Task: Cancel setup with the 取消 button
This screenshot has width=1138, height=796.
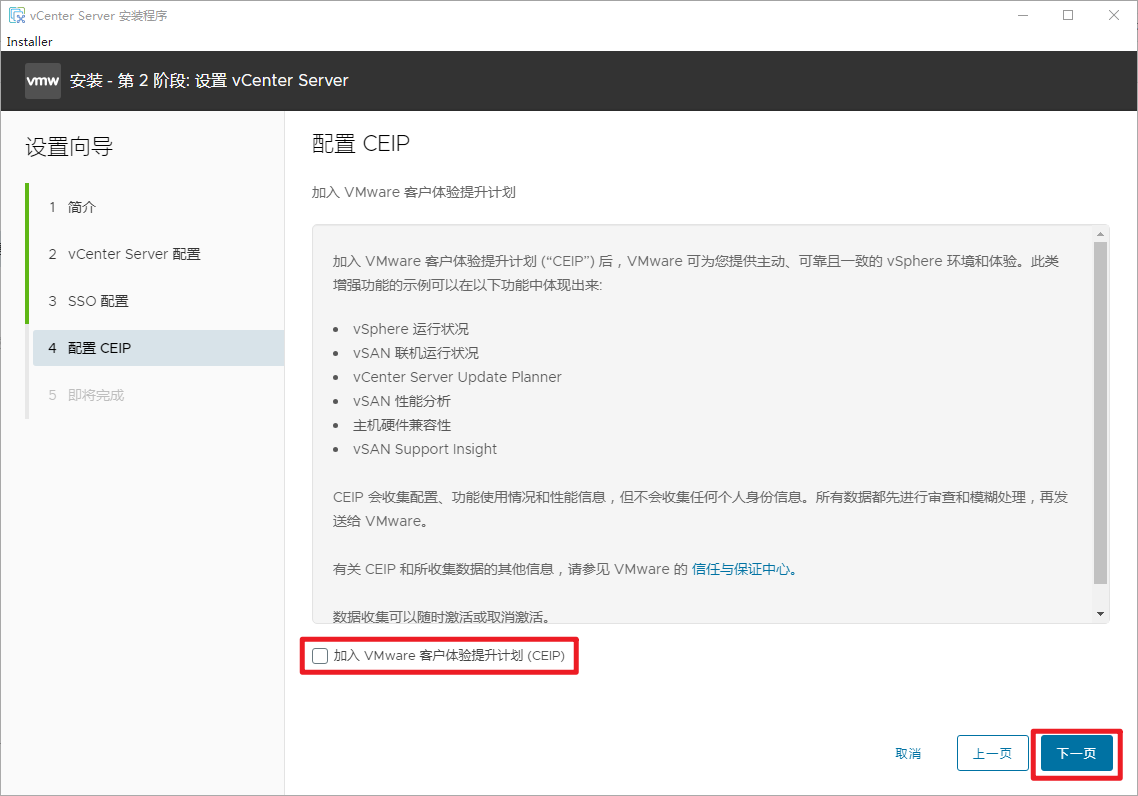Action: click(908, 754)
